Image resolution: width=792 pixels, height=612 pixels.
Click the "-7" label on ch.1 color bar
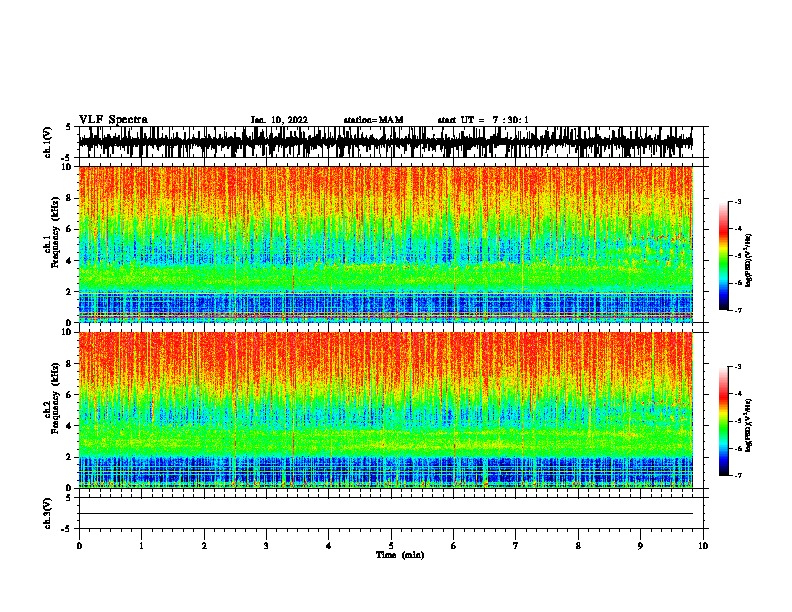[x=738, y=310]
